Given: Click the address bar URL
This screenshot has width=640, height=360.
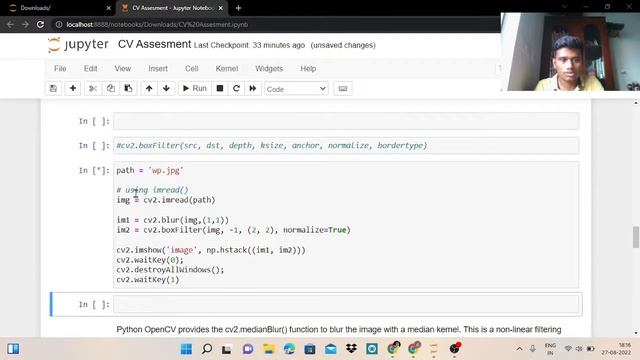Looking at the screenshot, I should 157,24.
